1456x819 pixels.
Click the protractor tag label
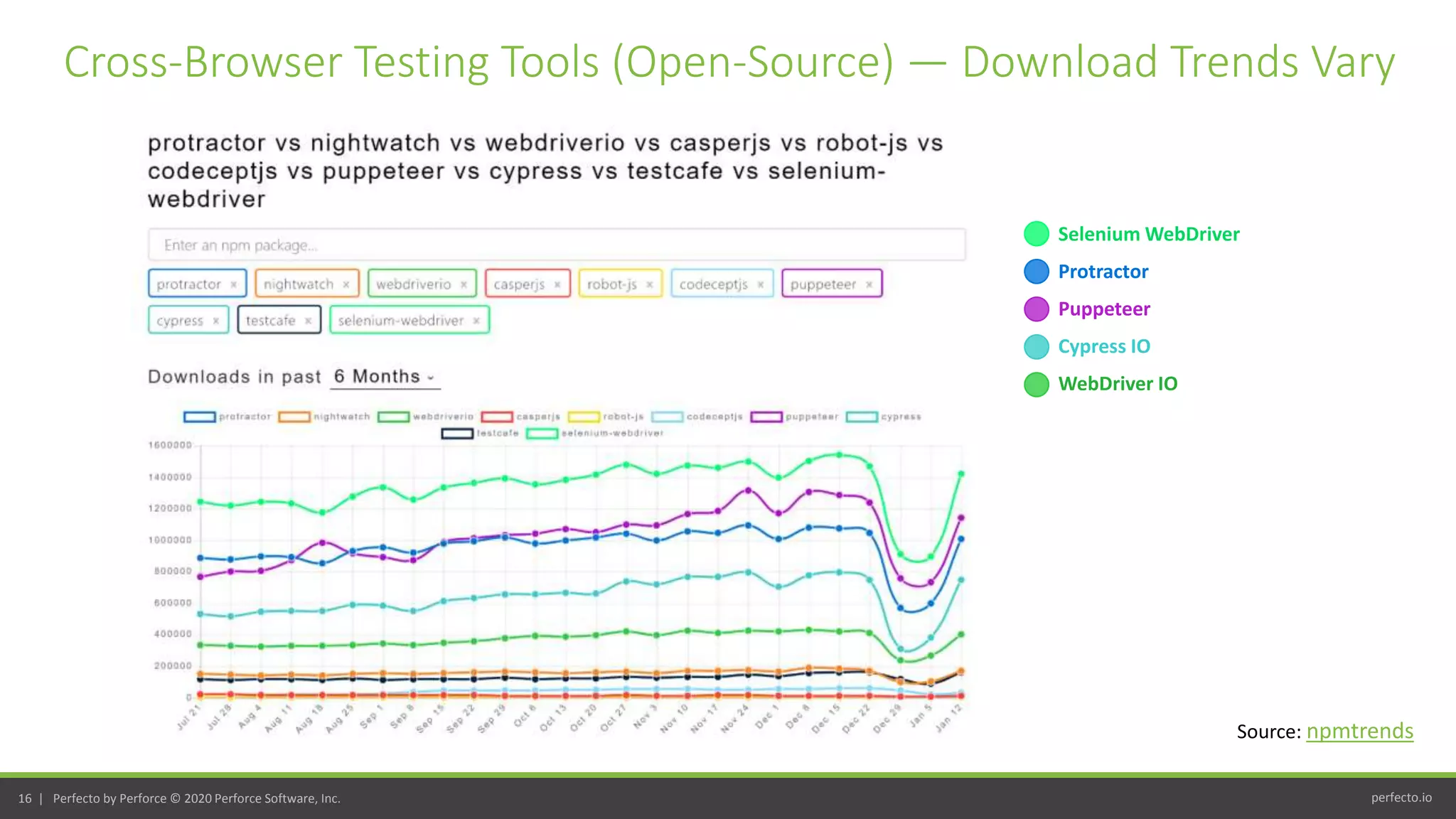pos(189,284)
